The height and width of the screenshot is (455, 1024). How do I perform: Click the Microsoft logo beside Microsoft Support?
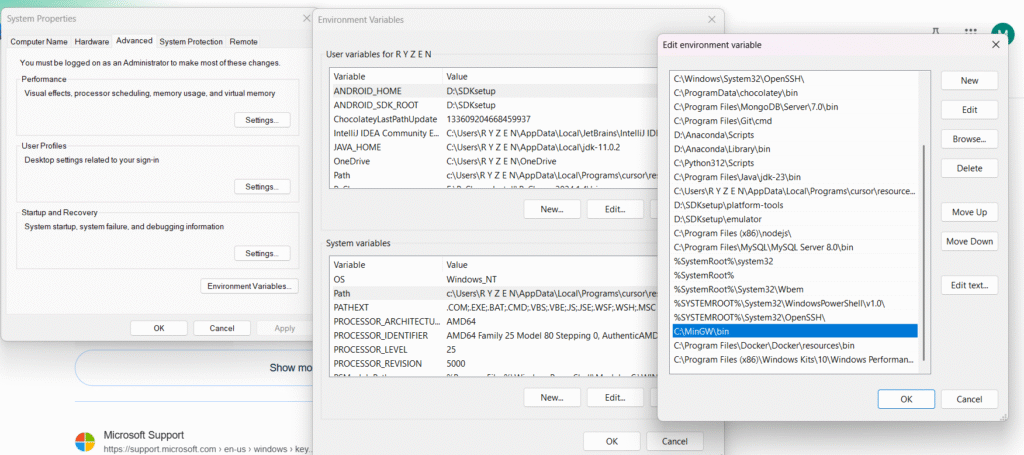tap(86, 441)
